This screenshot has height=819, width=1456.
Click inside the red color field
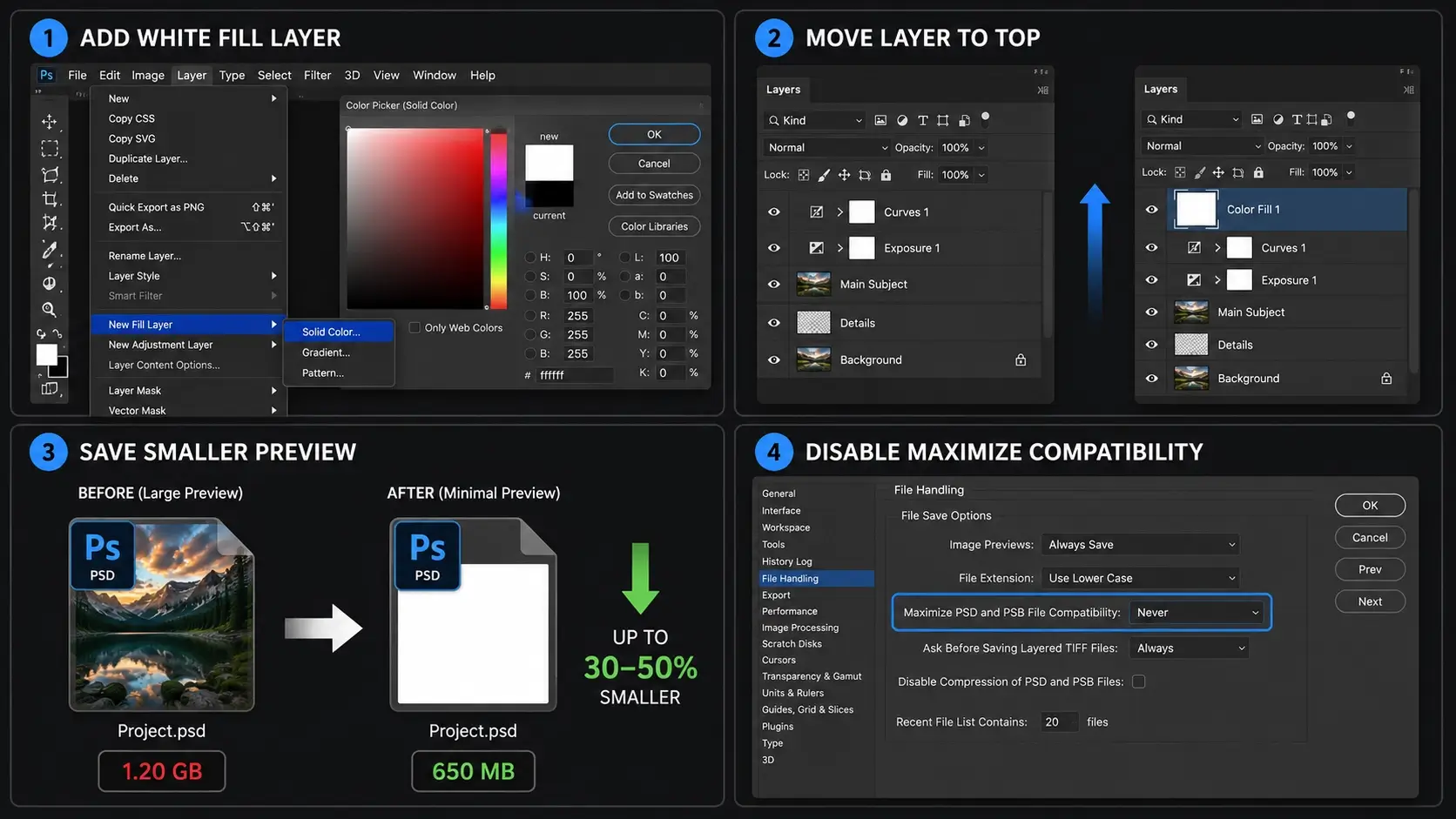415,218
